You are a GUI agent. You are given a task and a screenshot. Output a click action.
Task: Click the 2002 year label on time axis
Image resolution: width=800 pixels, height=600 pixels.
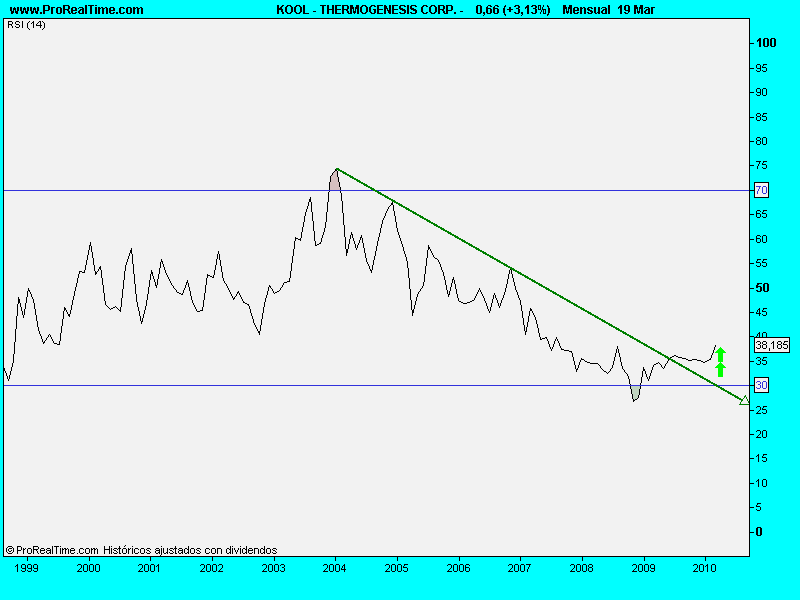[211, 568]
